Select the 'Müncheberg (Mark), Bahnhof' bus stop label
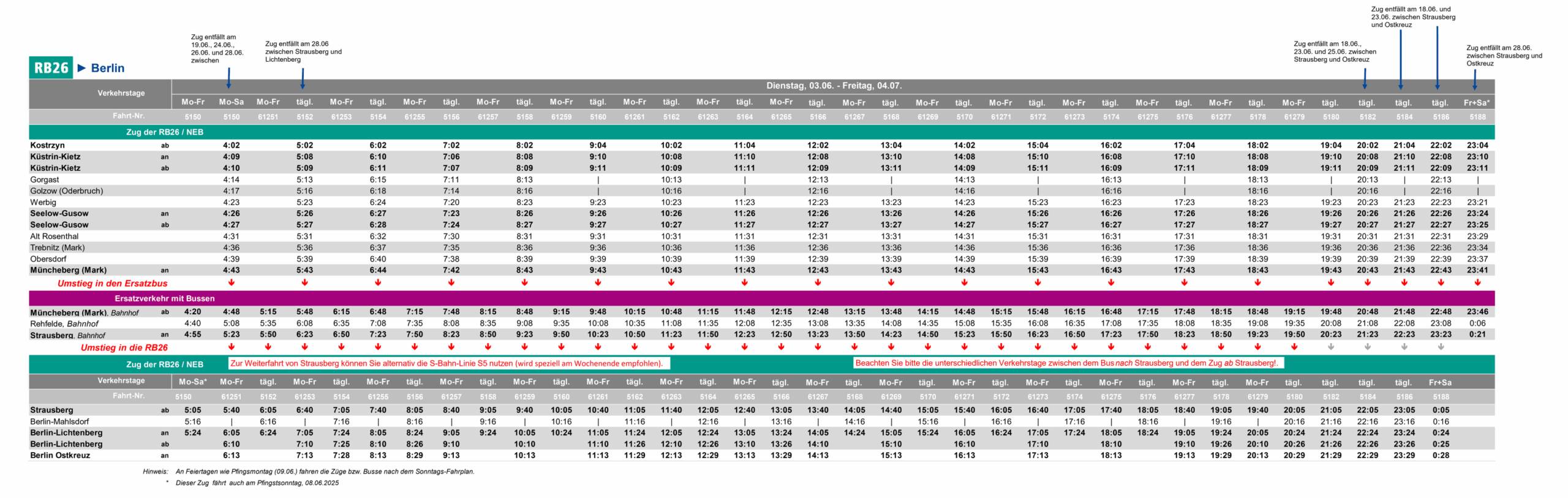The height and width of the screenshot is (498, 1568). [x=85, y=312]
